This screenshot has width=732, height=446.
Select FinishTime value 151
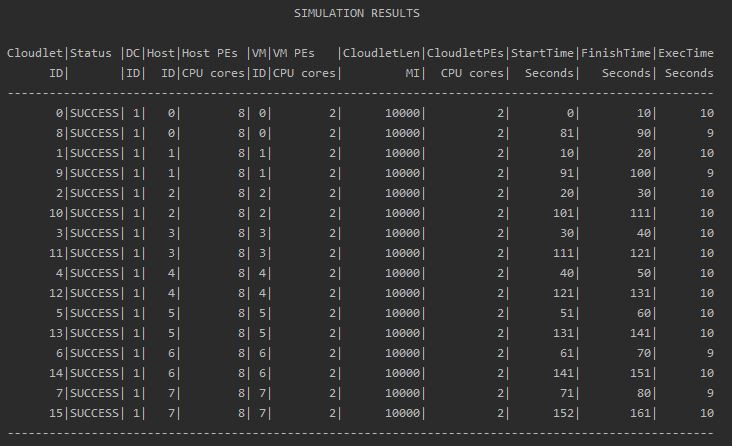(640, 373)
